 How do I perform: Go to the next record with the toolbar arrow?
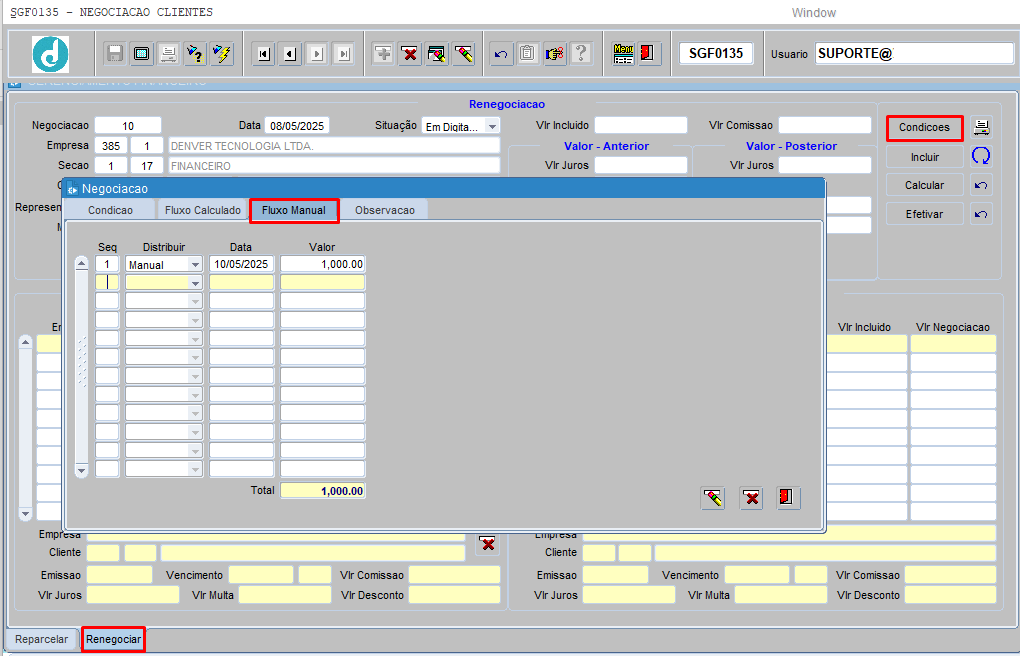[317, 54]
